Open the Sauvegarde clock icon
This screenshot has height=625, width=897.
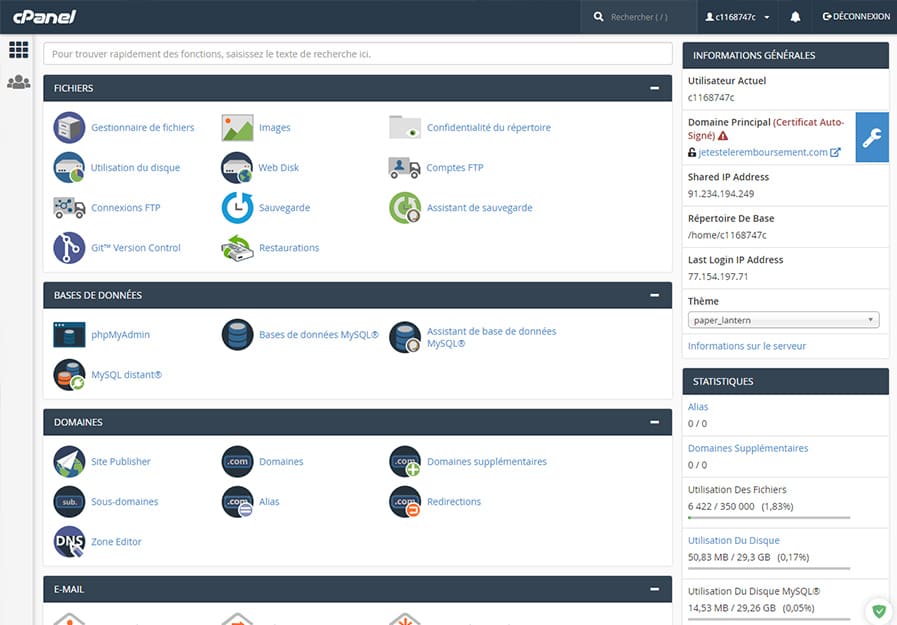(x=237, y=208)
